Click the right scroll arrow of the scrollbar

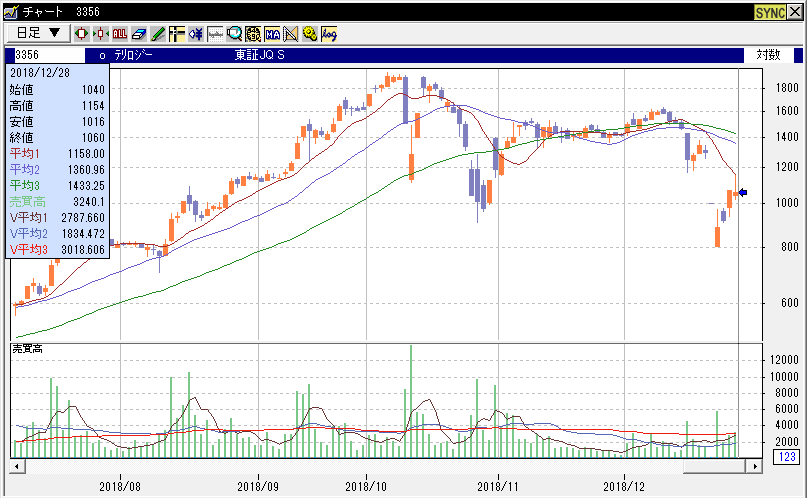[756, 466]
